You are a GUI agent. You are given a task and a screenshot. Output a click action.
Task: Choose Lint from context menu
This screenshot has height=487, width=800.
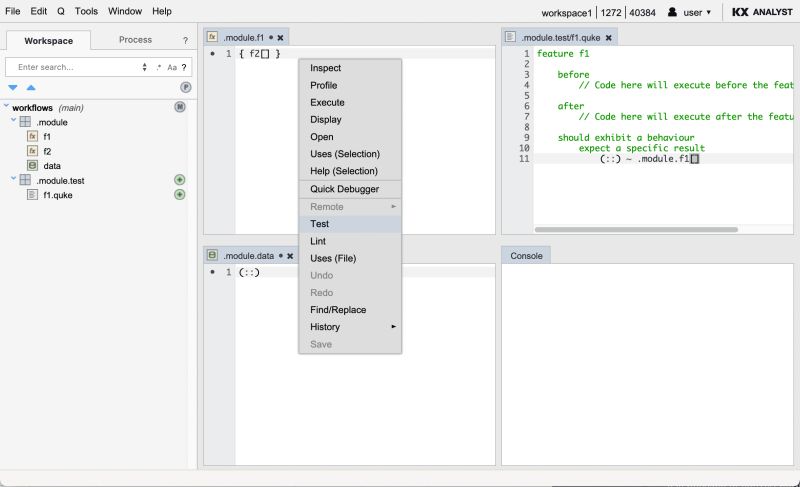350,241
